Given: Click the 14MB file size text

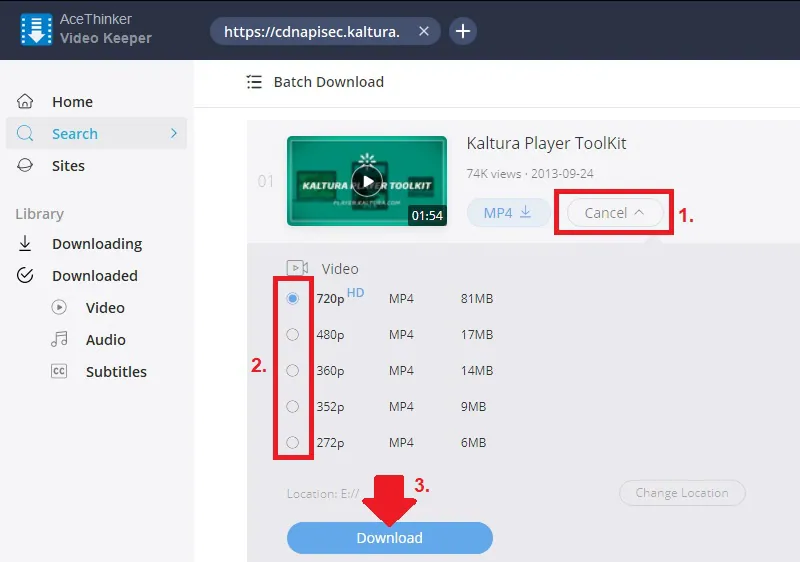Looking at the screenshot, I should click(x=477, y=370).
